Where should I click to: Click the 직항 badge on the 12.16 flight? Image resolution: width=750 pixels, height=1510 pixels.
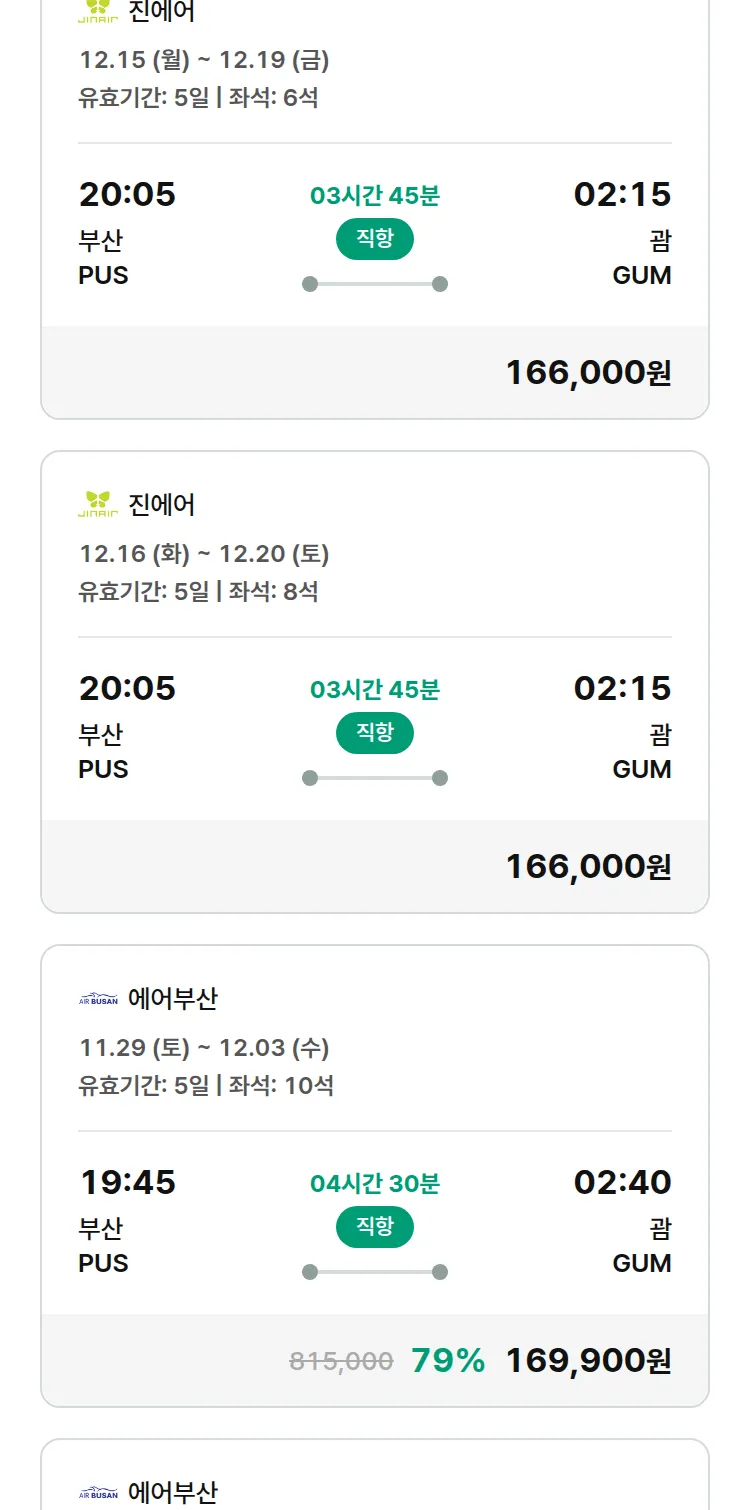click(375, 733)
